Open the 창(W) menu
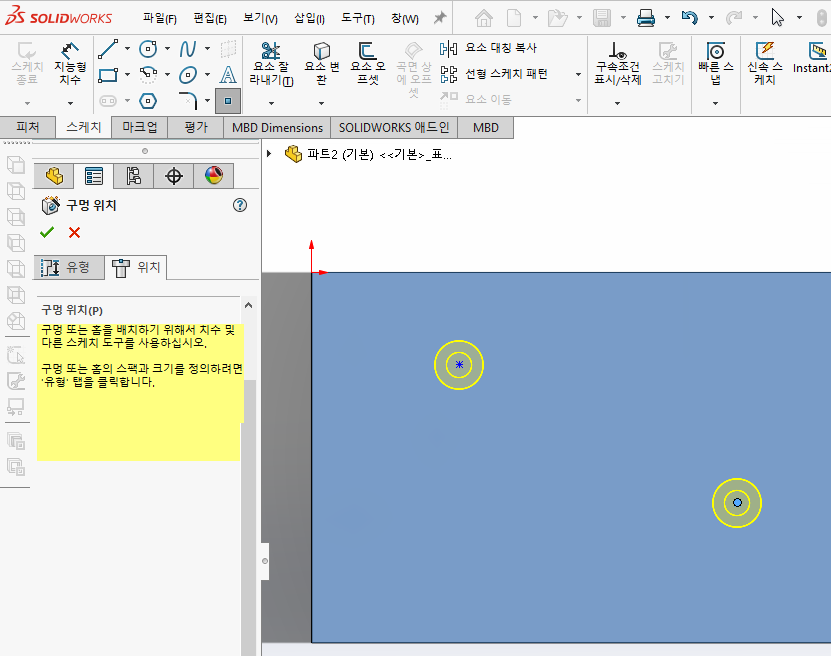 pyautogui.click(x=405, y=19)
